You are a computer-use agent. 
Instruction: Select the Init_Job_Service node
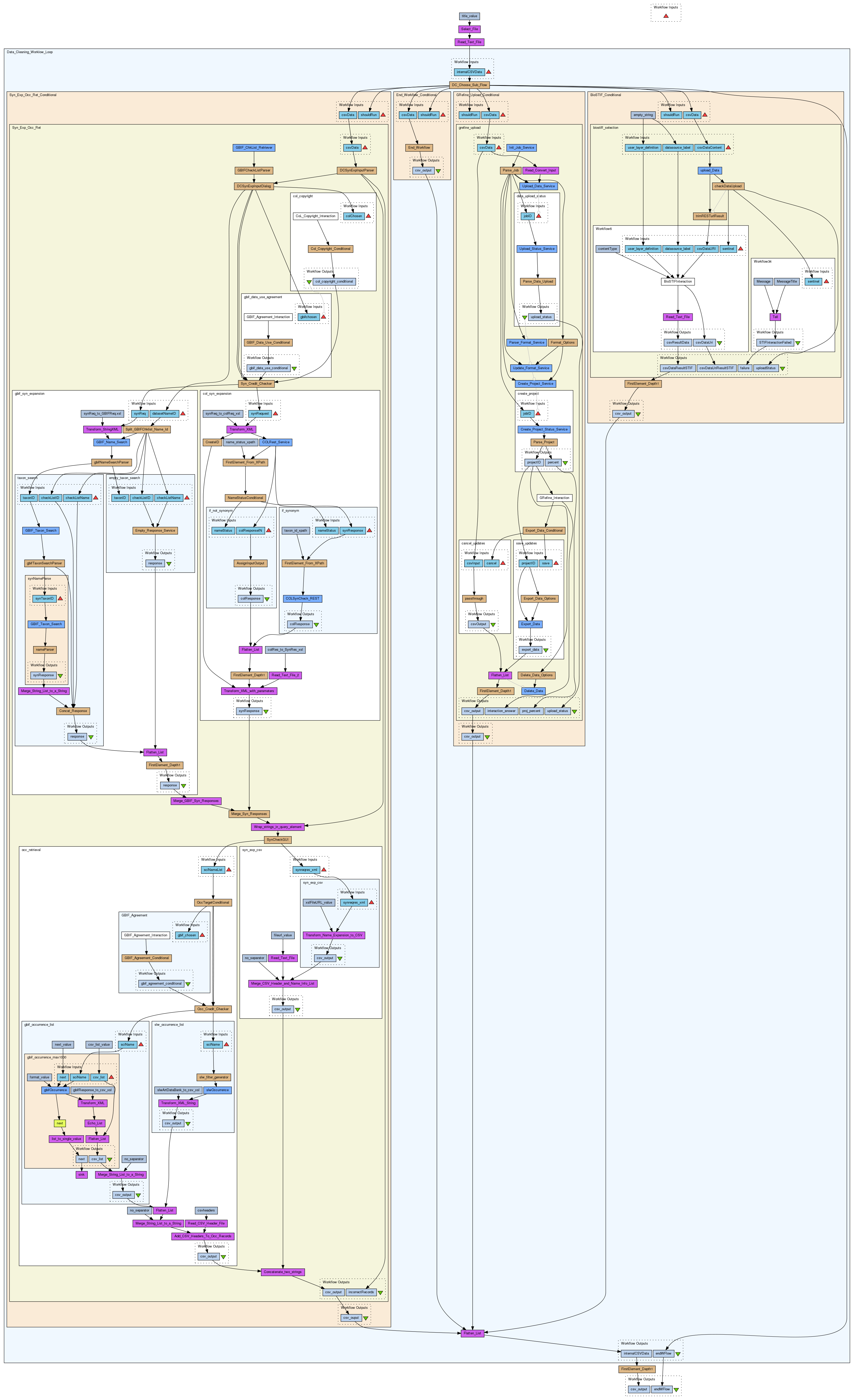coord(521,148)
